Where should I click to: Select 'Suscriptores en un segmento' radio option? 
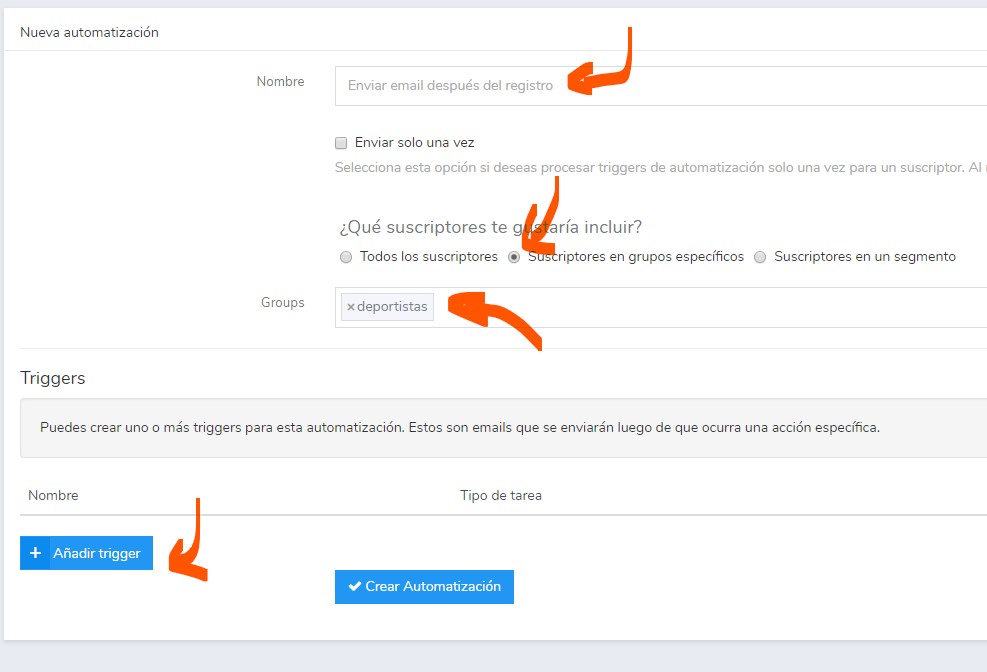760,257
